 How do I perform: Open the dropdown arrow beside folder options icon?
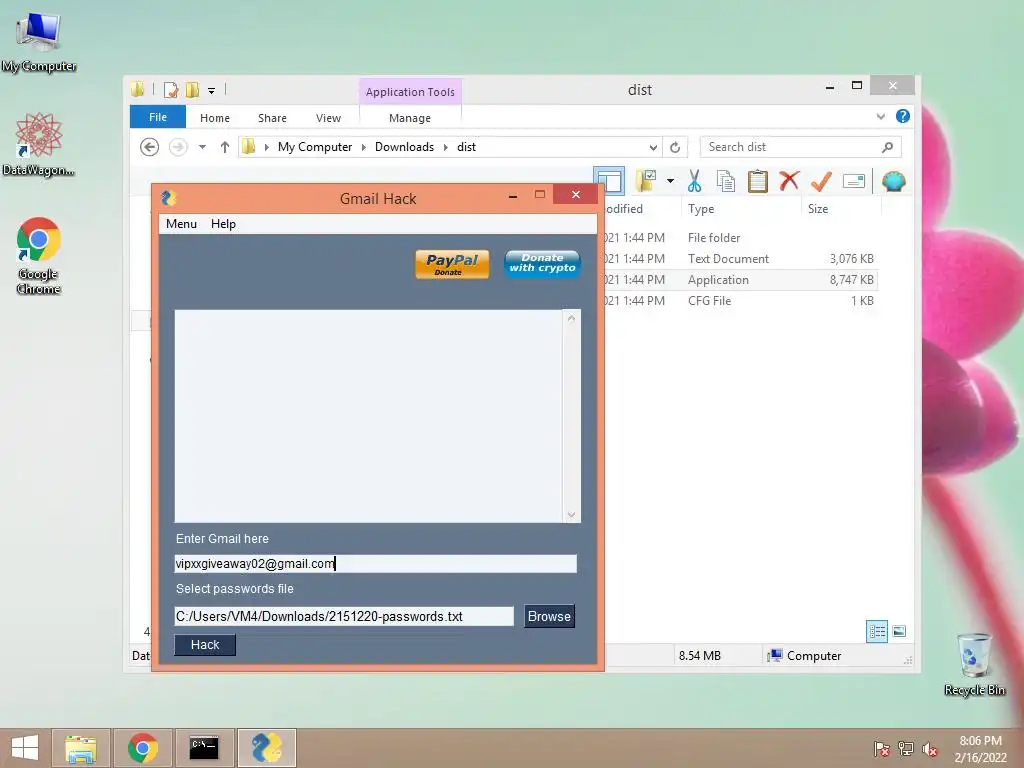pos(670,181)
